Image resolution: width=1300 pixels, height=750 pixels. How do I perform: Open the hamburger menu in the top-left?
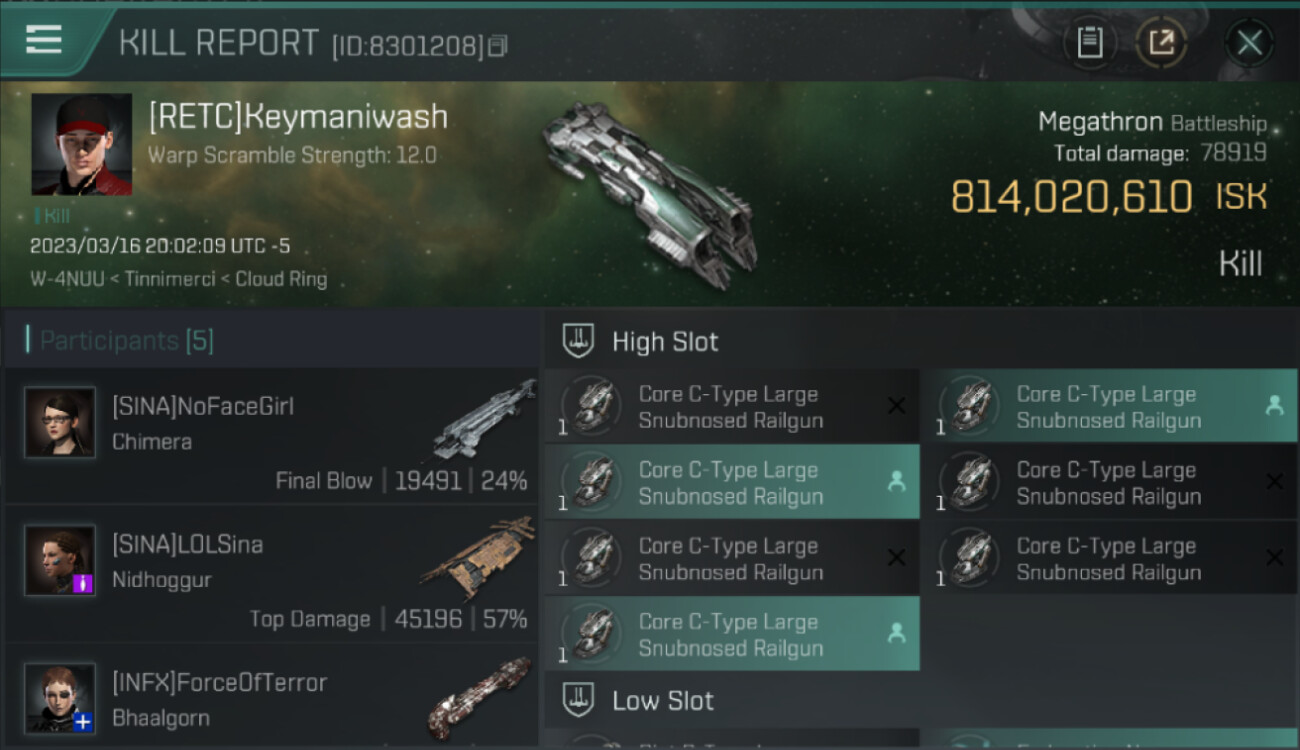[43, 40]
